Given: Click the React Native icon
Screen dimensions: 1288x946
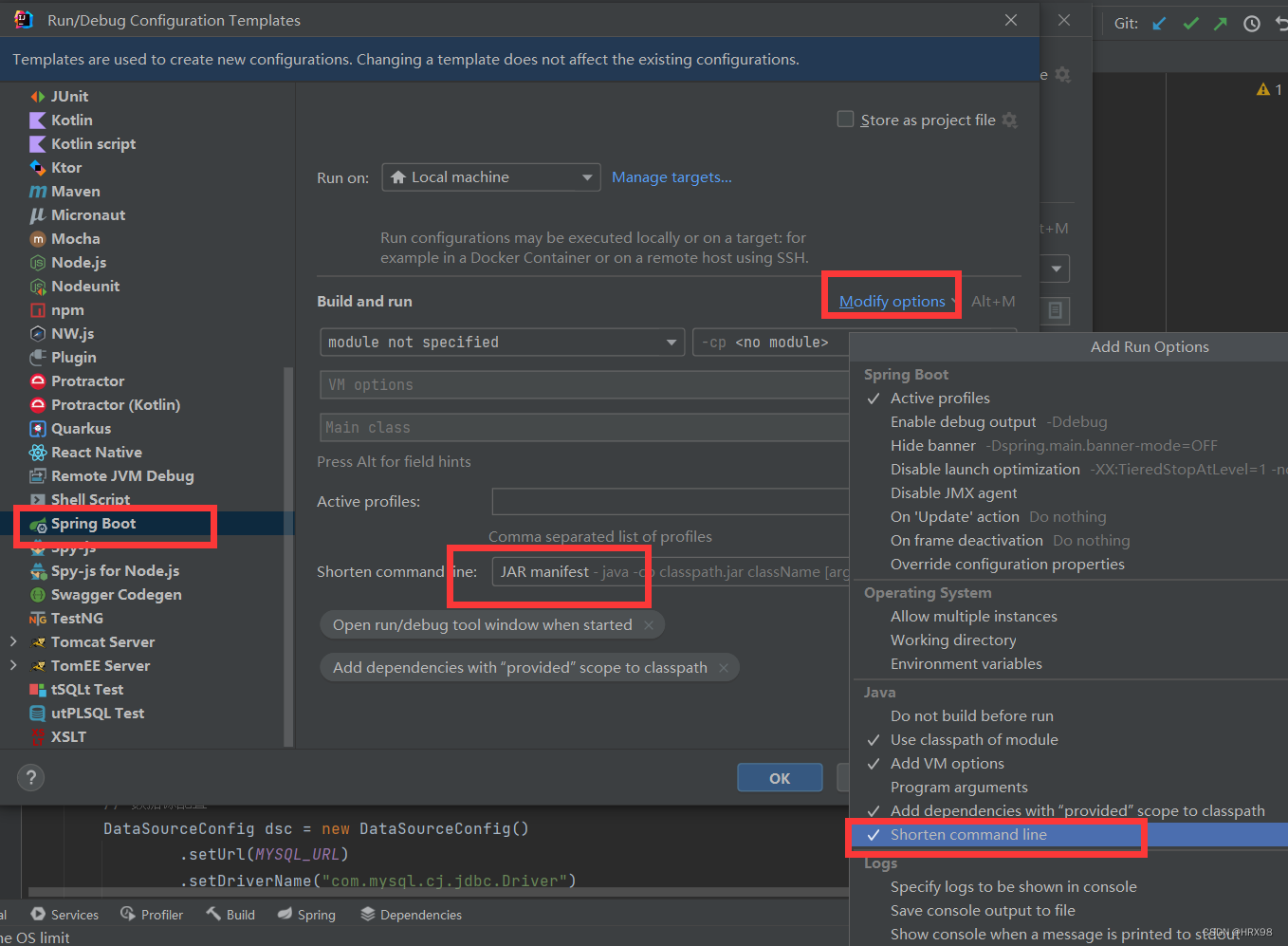Looking at the screenshot, I should 38,453.
